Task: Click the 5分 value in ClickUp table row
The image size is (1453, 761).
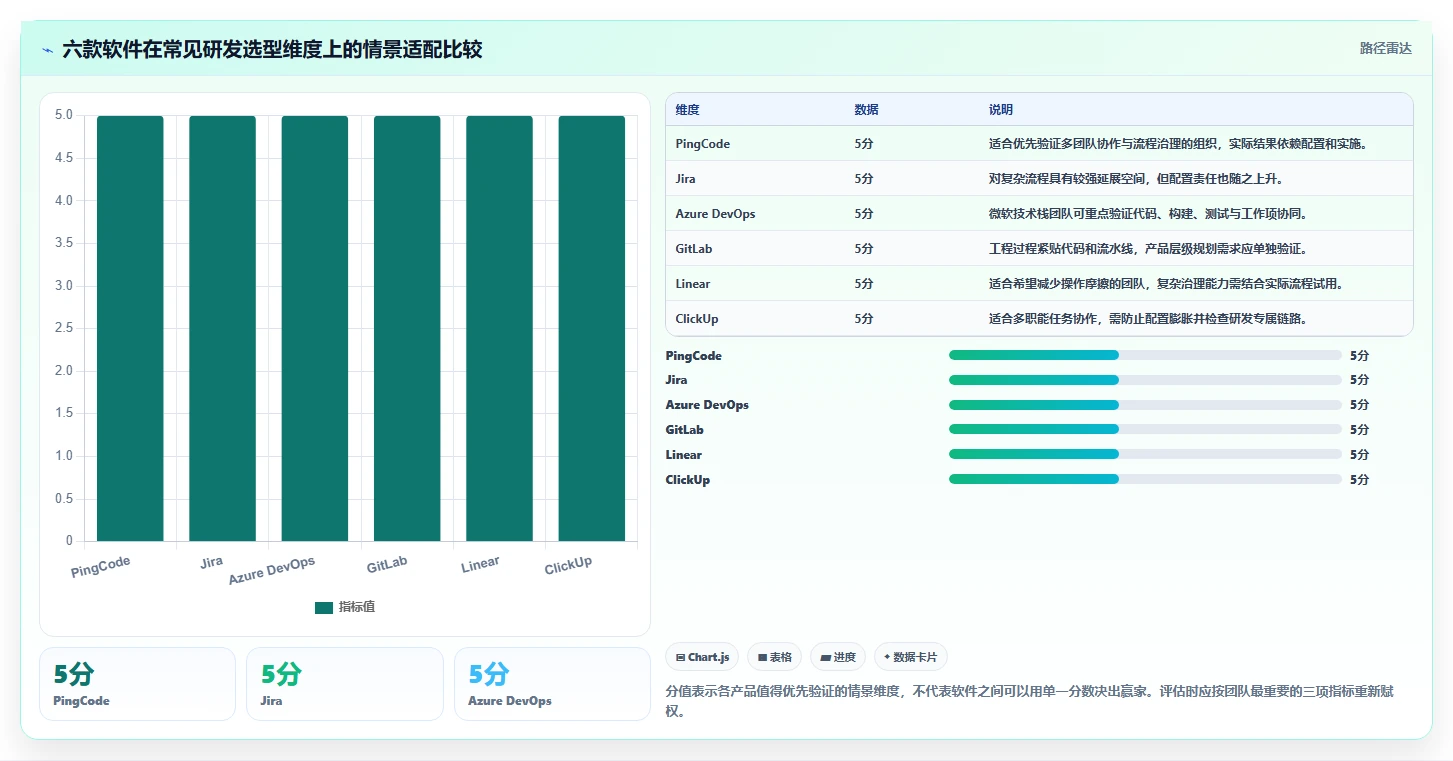Action: tap(864, 319)
